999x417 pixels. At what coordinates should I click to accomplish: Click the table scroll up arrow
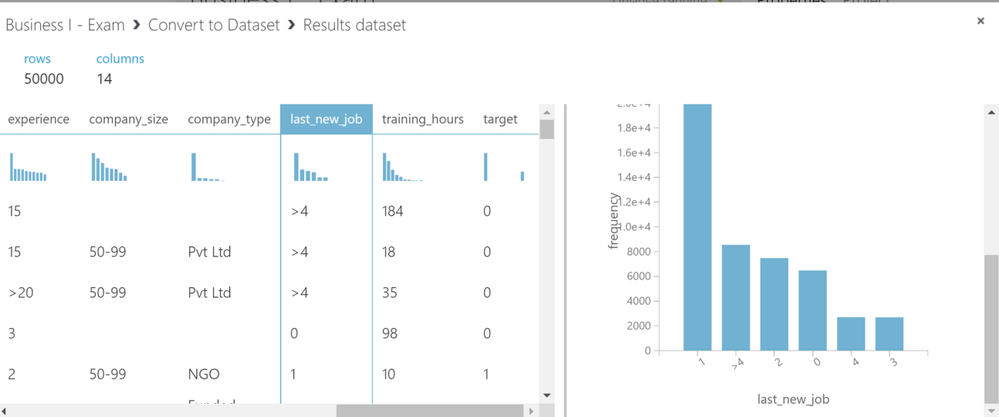pyautogui.click(x=546, y=112)
